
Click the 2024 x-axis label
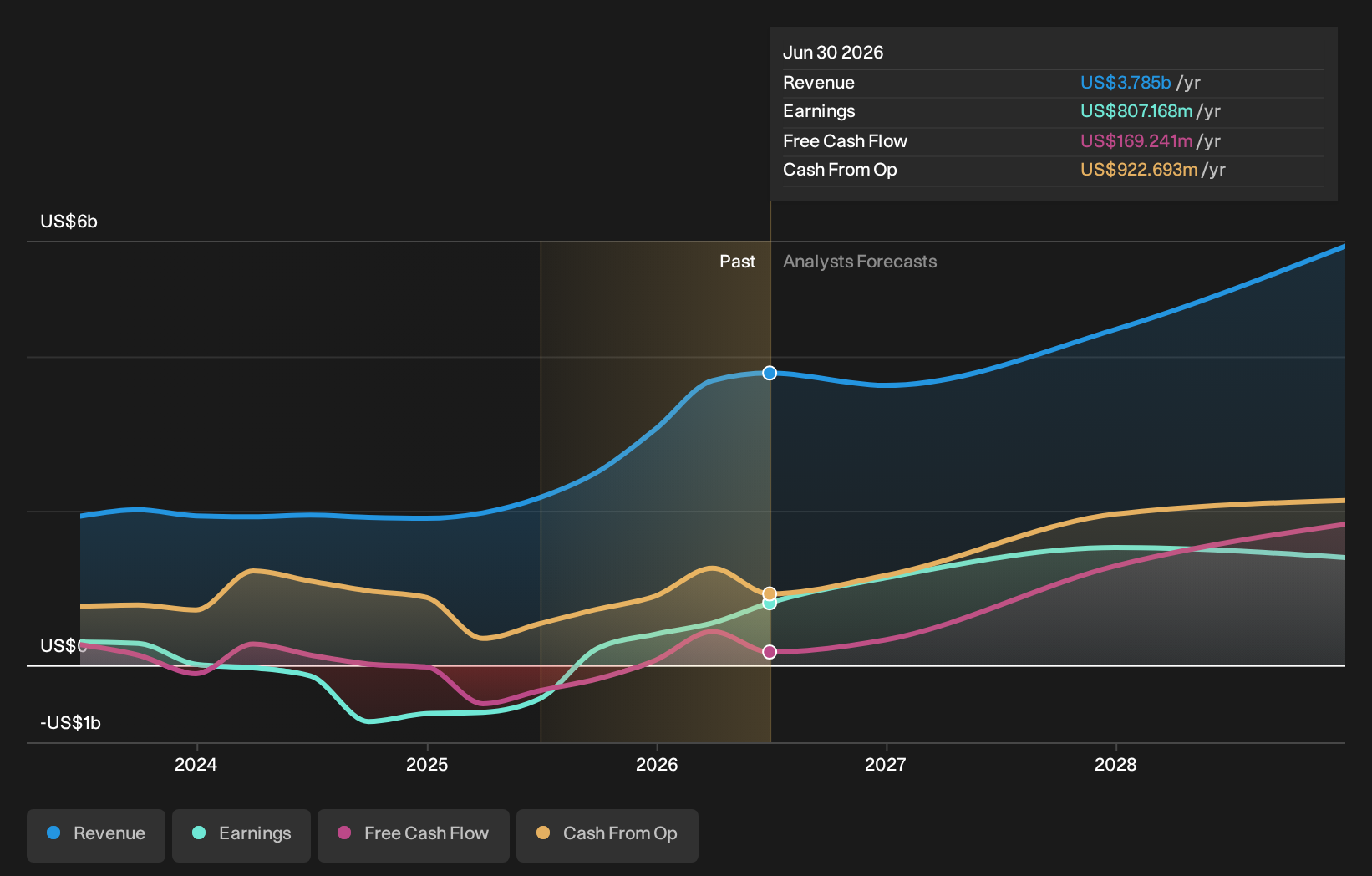tap(196, 764)
